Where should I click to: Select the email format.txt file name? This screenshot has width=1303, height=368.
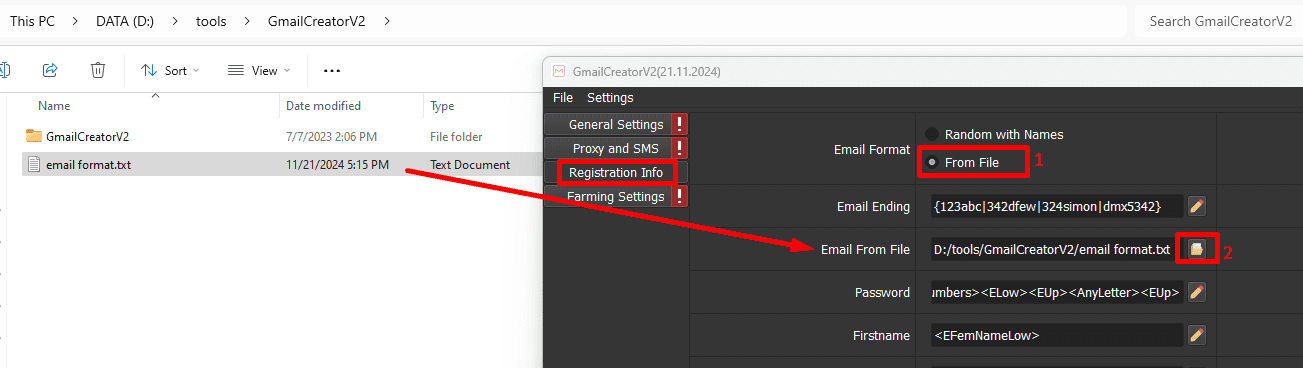point(88,165)
